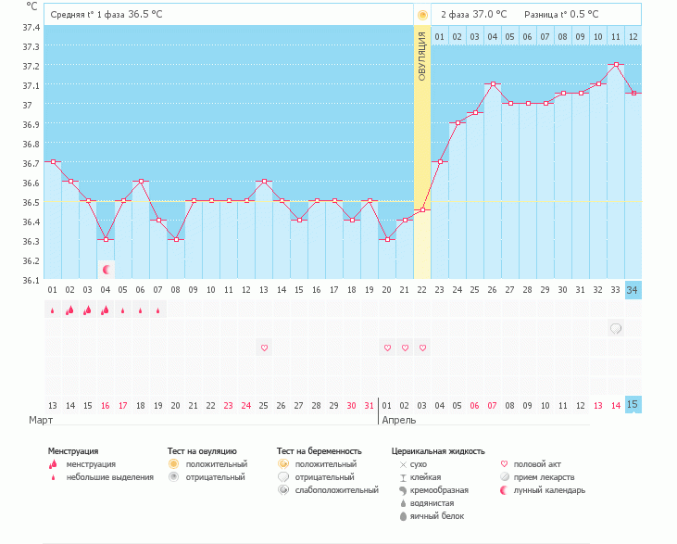677x544 pixels.
Task: Click the лунный календарь legend icon
Action: (x=506, y=490)
